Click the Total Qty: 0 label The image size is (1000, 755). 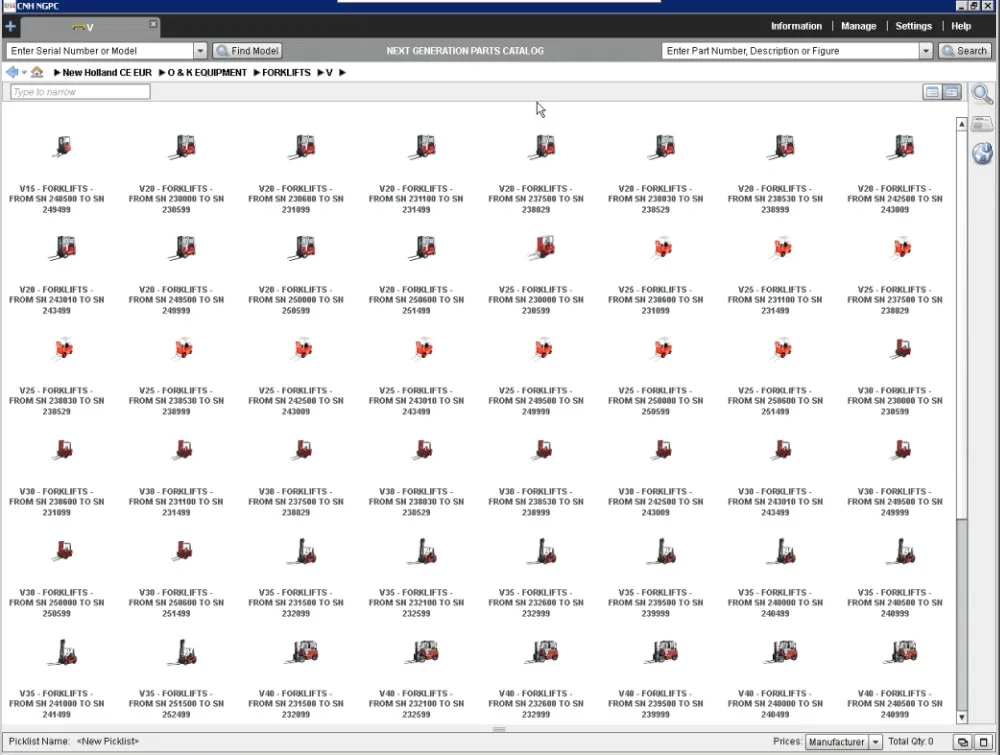click(910, 741)
